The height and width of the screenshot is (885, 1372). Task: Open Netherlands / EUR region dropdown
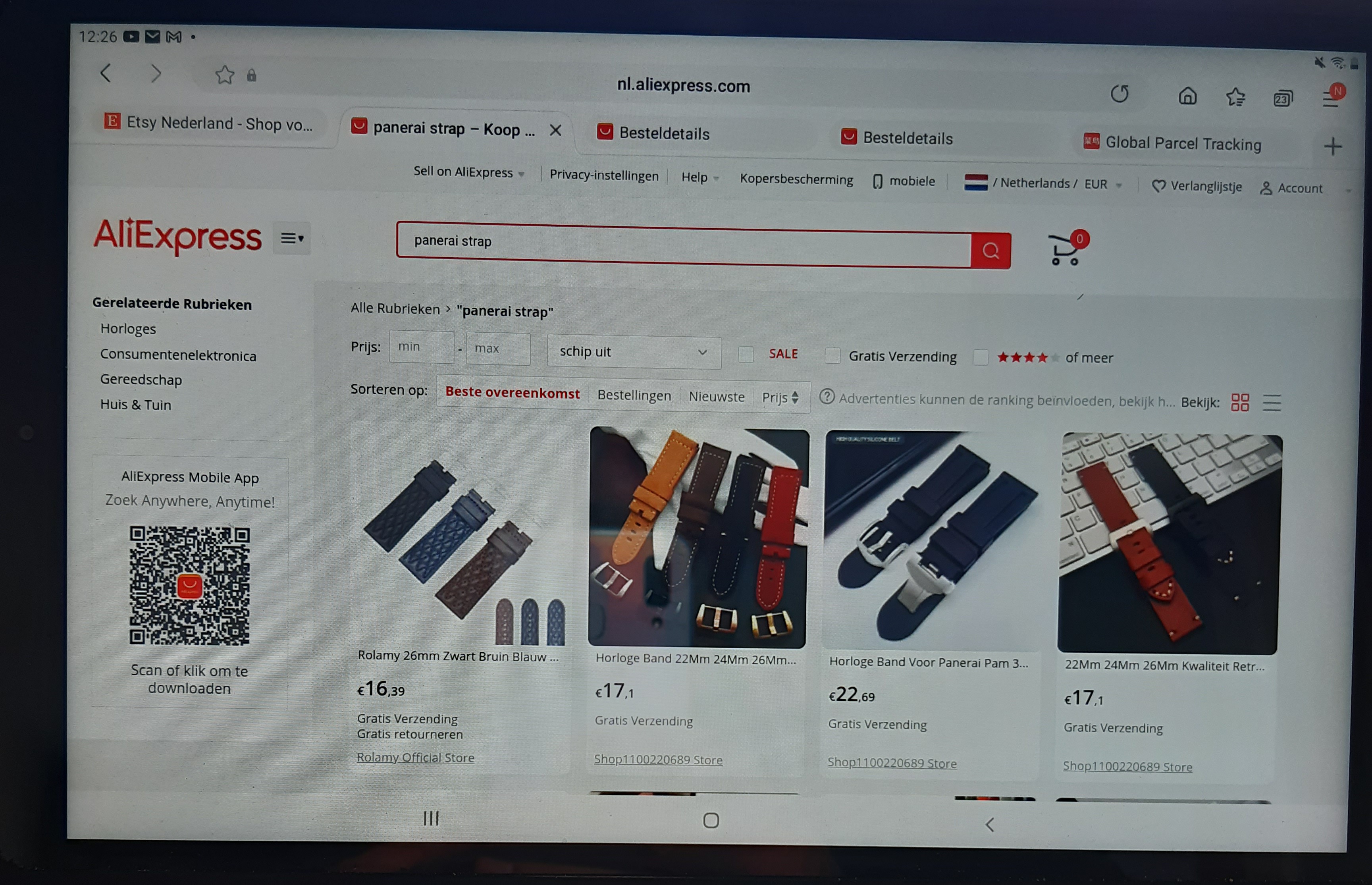point(1043,183)
